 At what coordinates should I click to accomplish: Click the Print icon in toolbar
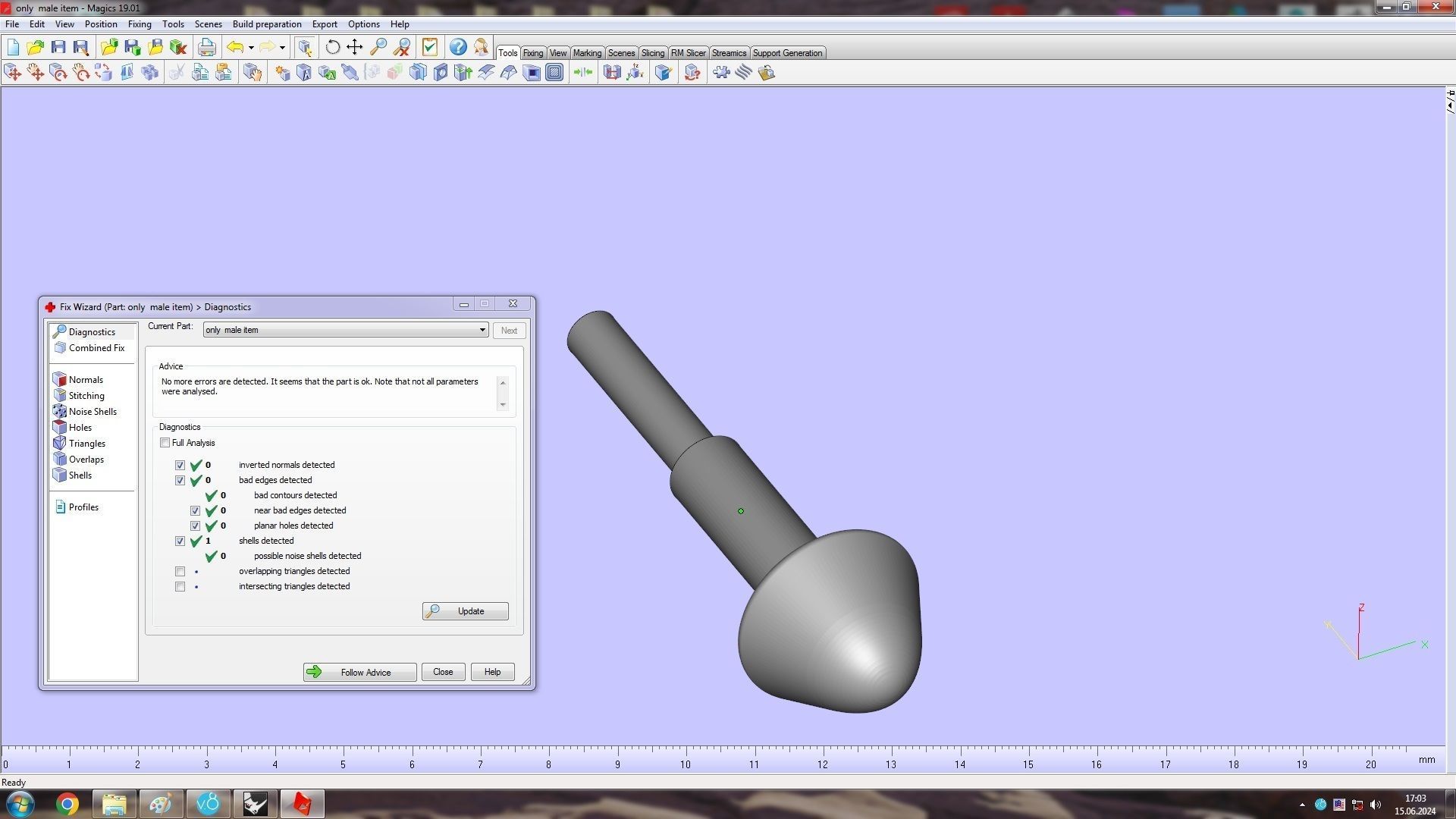click(x=206, y=47)
